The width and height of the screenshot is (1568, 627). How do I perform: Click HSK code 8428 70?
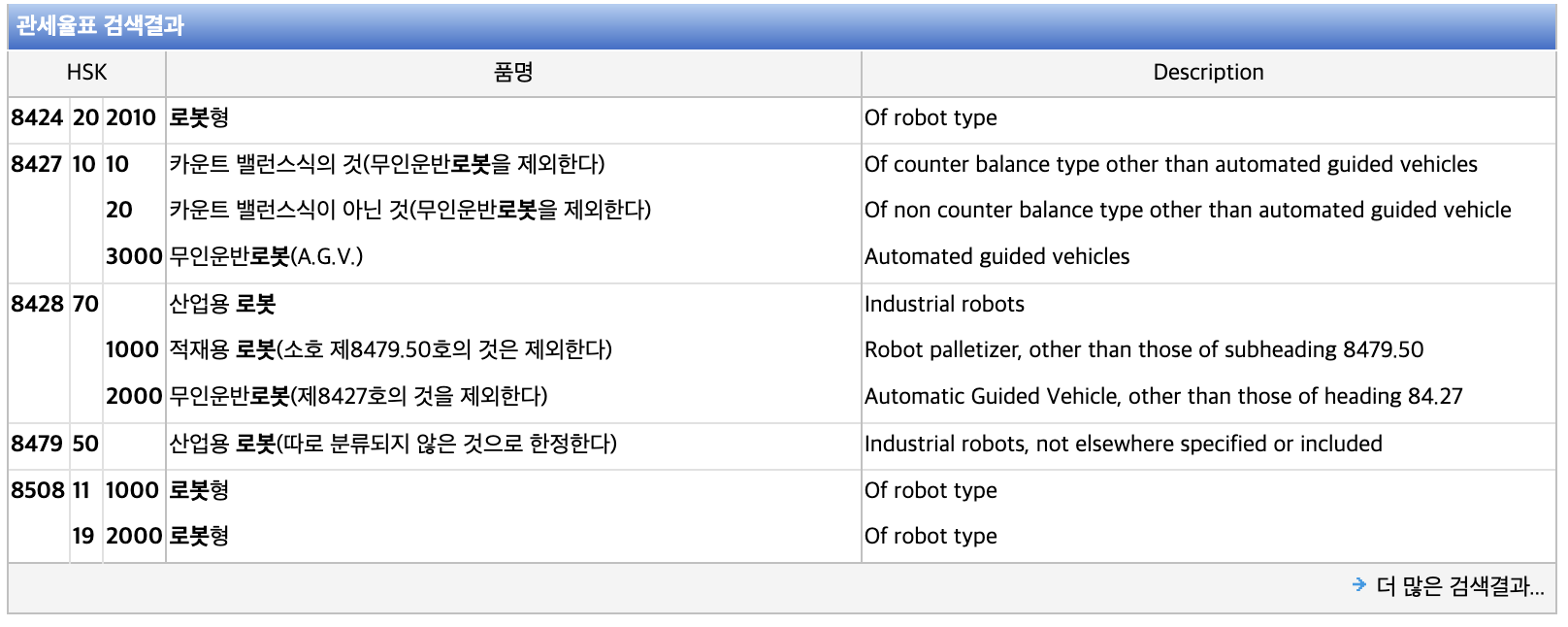coord(55,304)
